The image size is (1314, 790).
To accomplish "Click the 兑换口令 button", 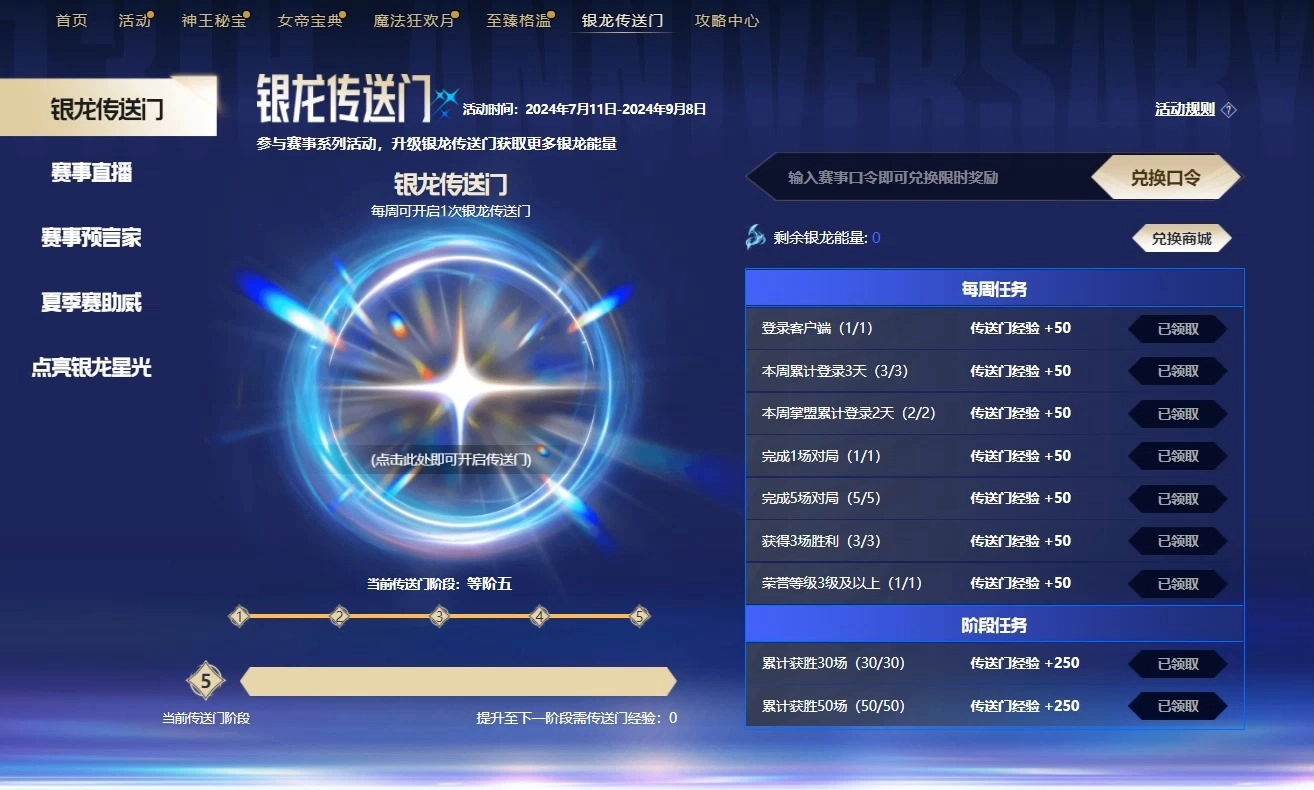I will [x=1166, y=177].
